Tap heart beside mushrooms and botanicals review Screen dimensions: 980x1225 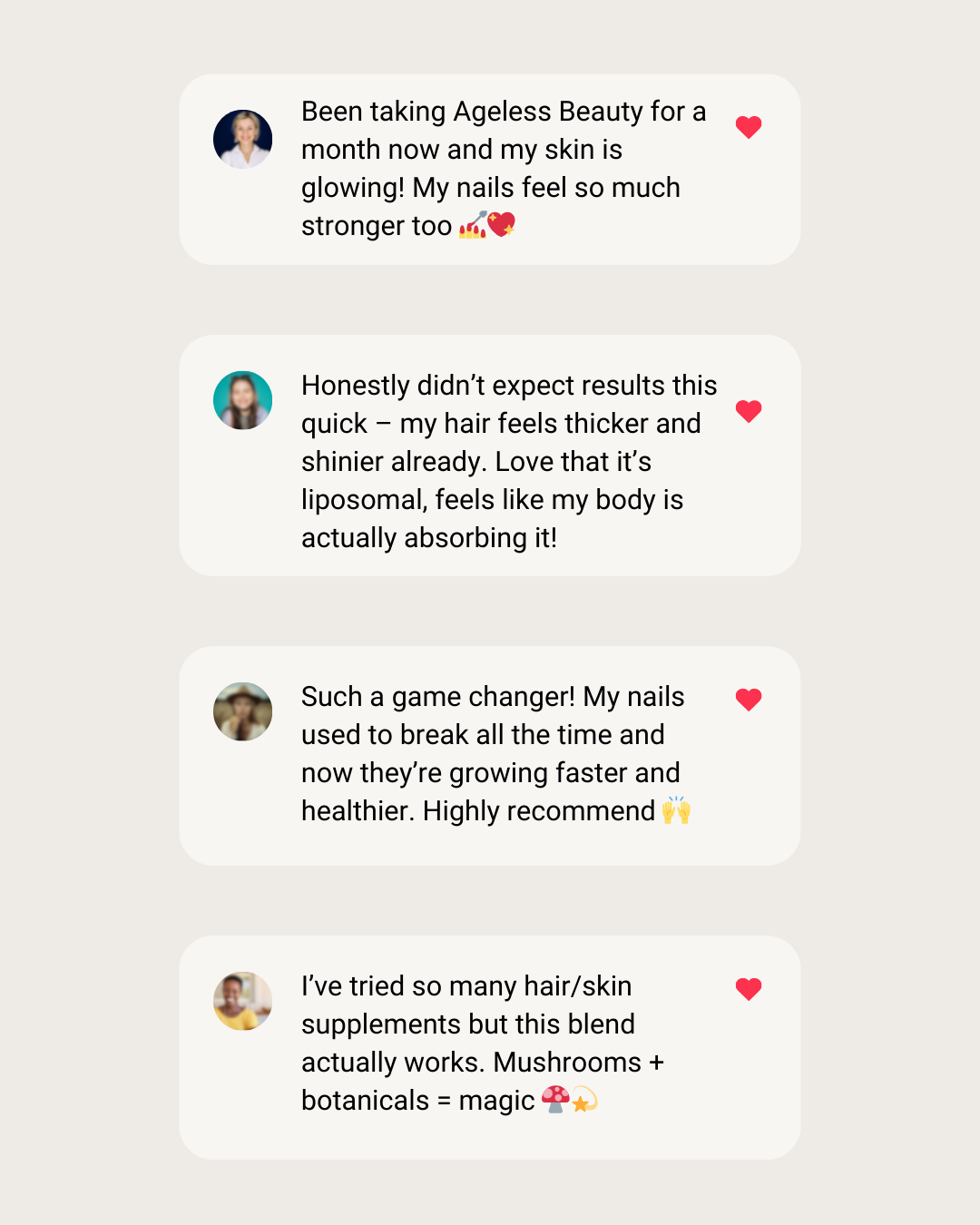[749, 989]
